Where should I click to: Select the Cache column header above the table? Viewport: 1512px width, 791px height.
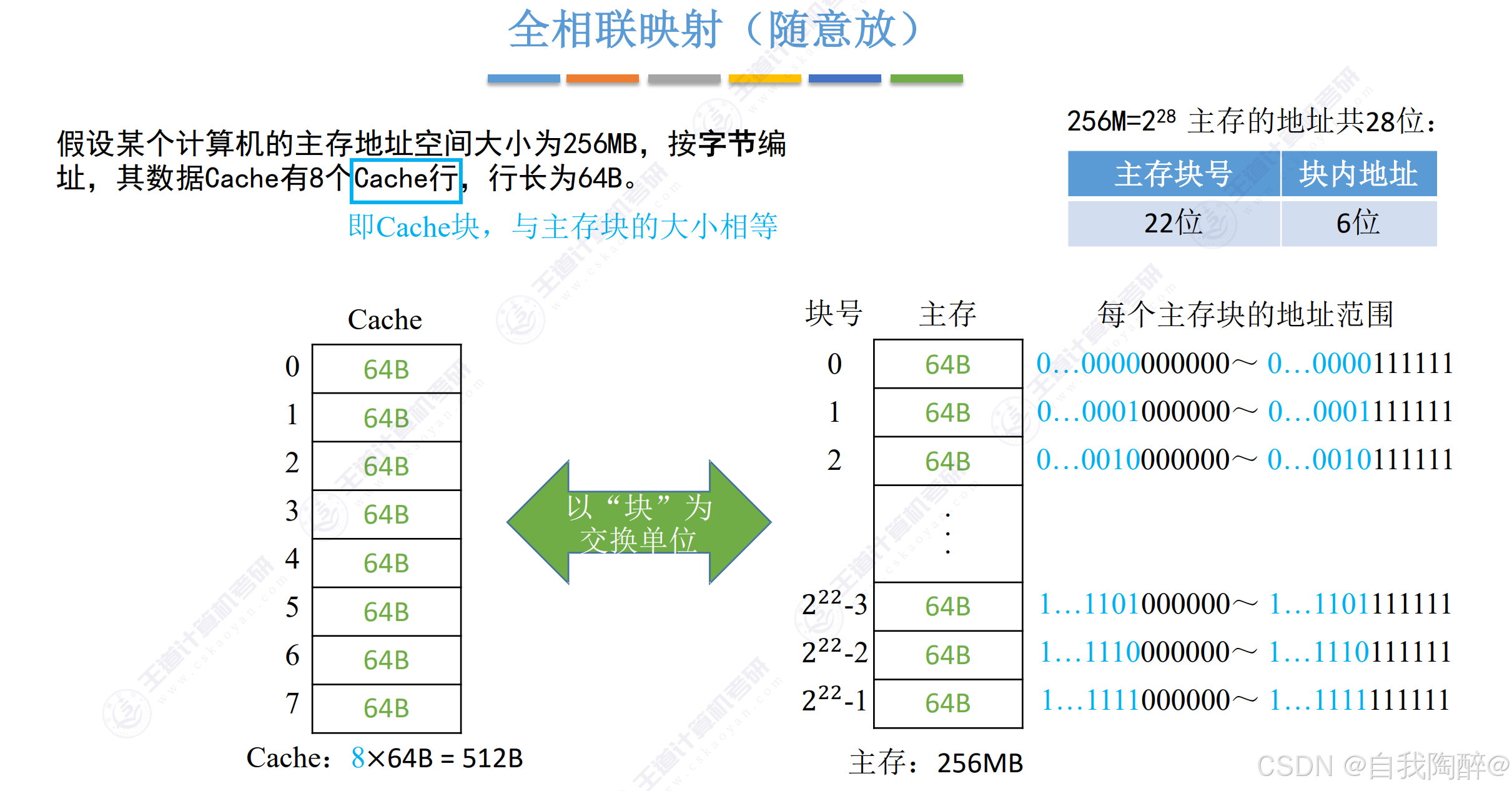[x=385, y=319]
